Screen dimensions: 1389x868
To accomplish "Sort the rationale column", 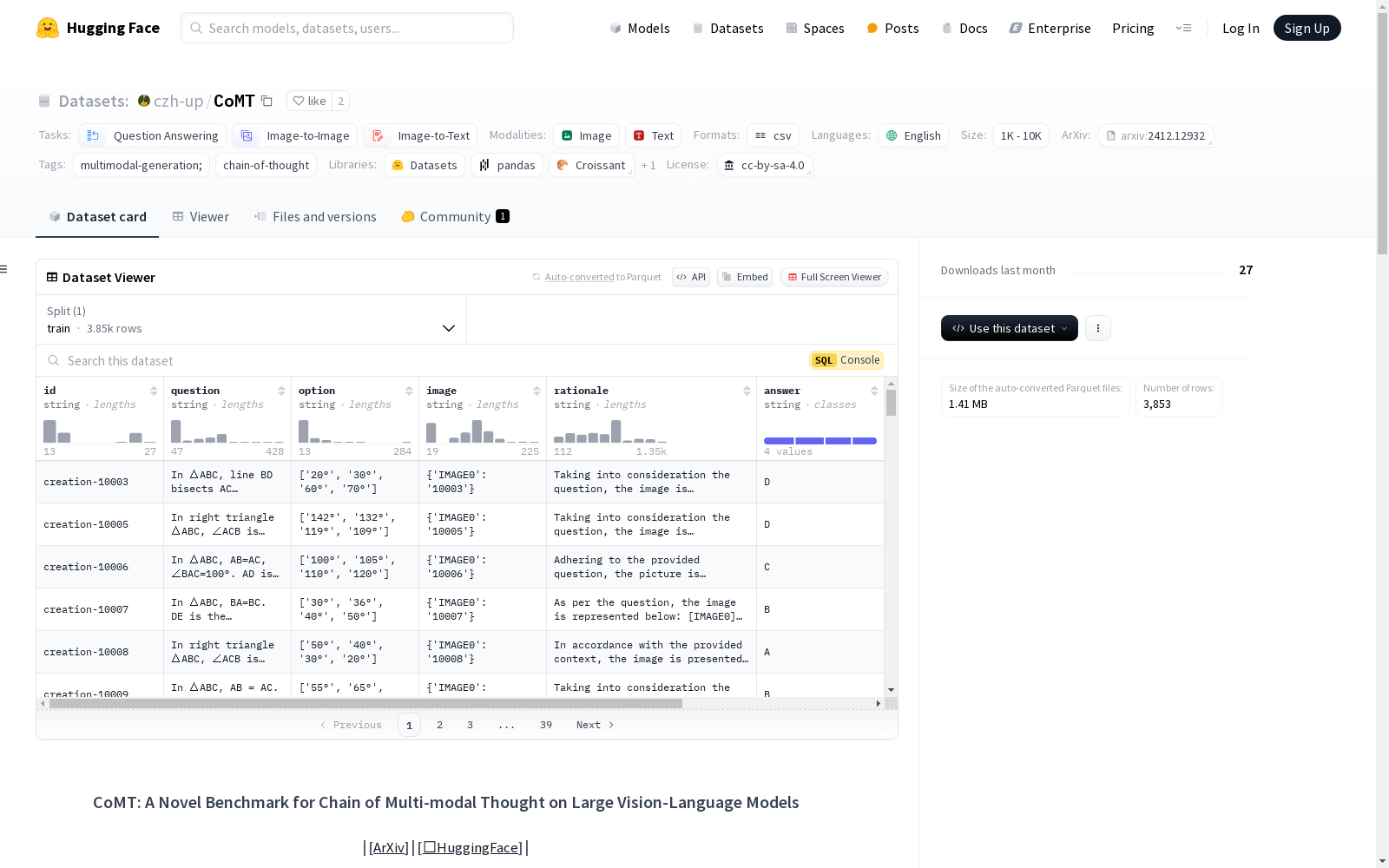I will 747,391.
